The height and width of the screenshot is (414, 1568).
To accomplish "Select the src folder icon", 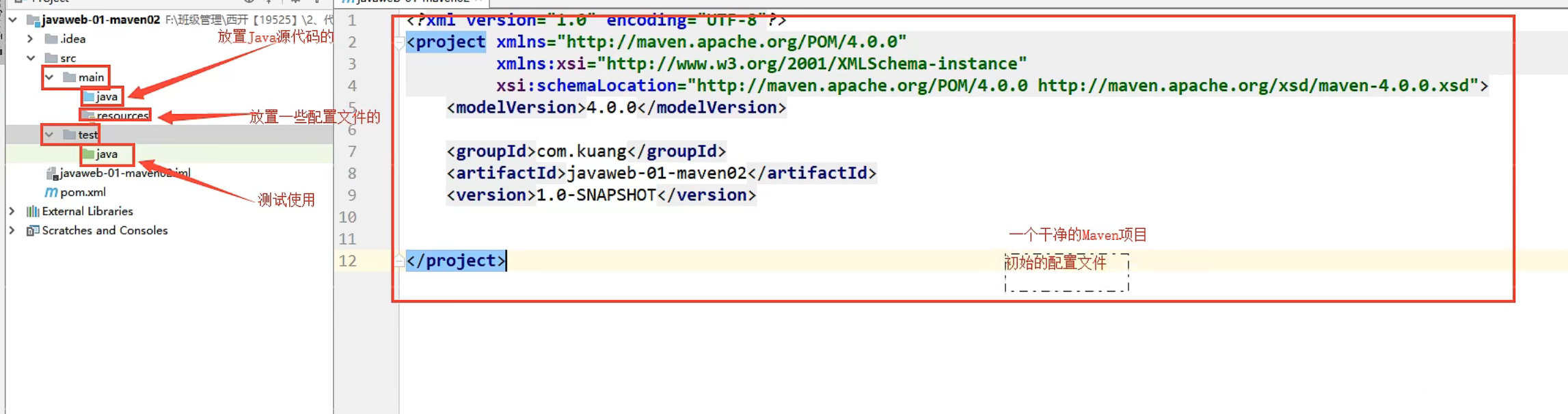I will pos(51,58).
